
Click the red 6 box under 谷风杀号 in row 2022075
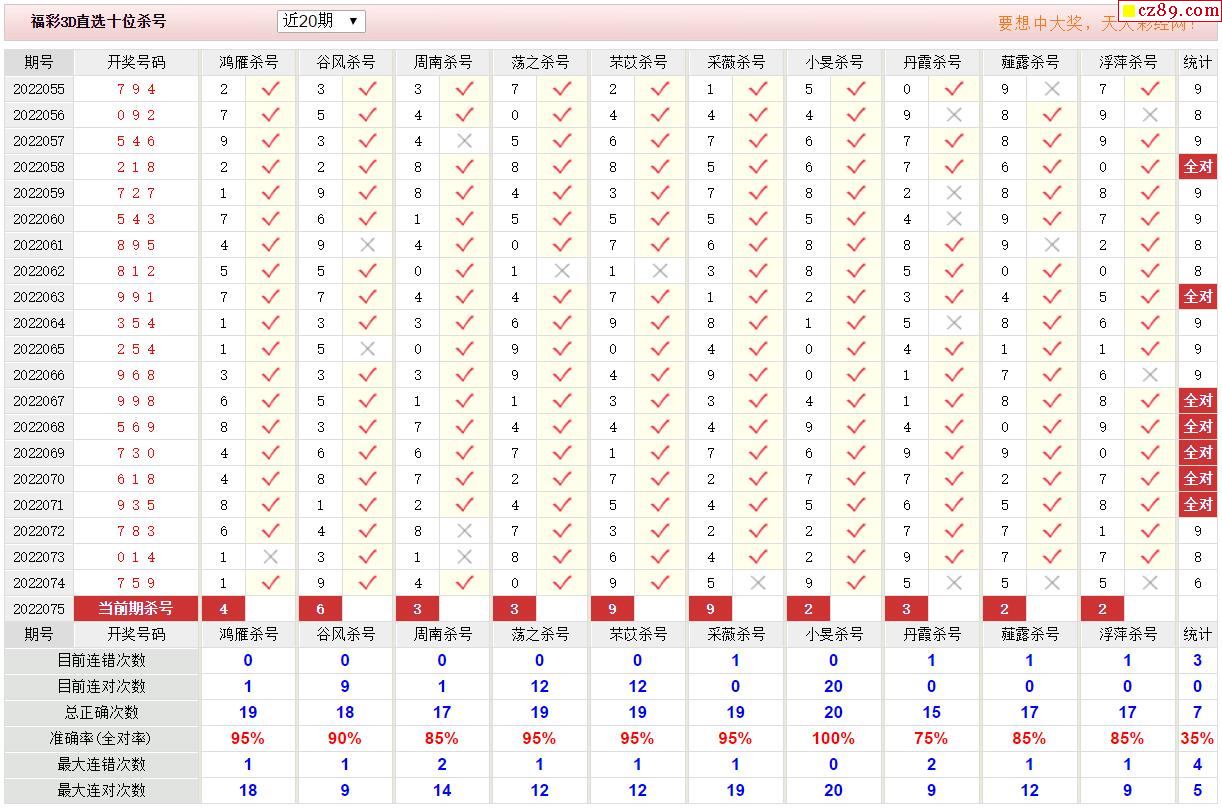coord(321,608)
